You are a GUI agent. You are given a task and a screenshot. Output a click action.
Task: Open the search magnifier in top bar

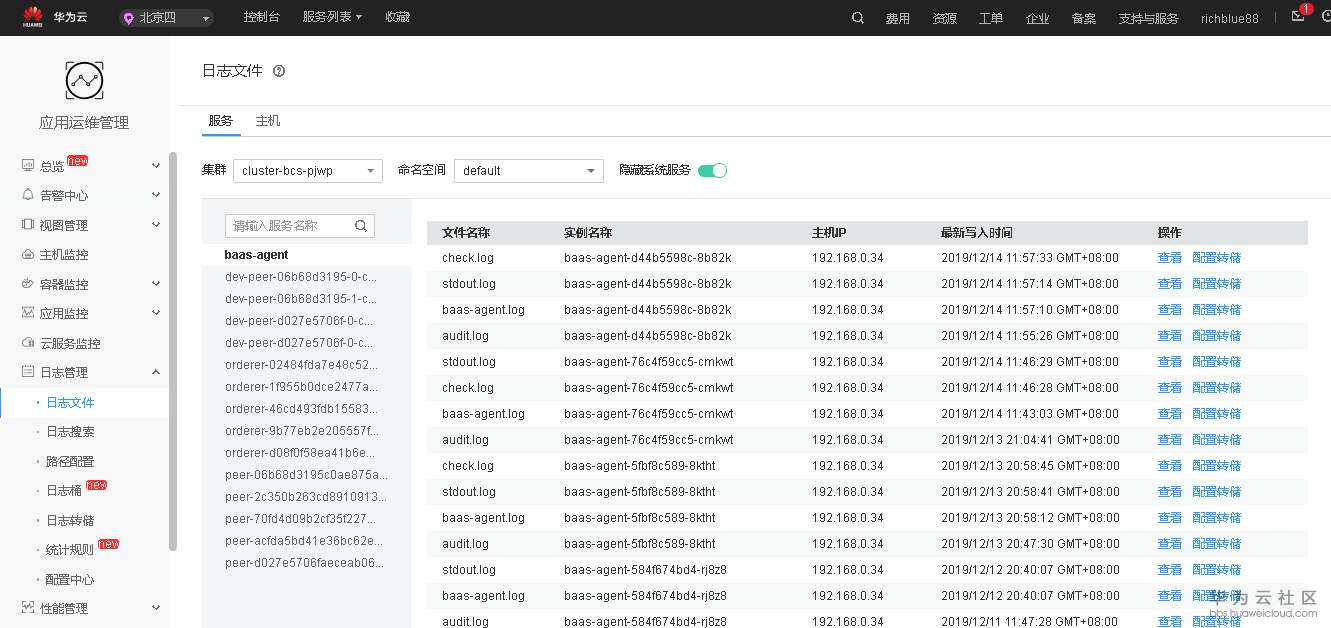858,18
